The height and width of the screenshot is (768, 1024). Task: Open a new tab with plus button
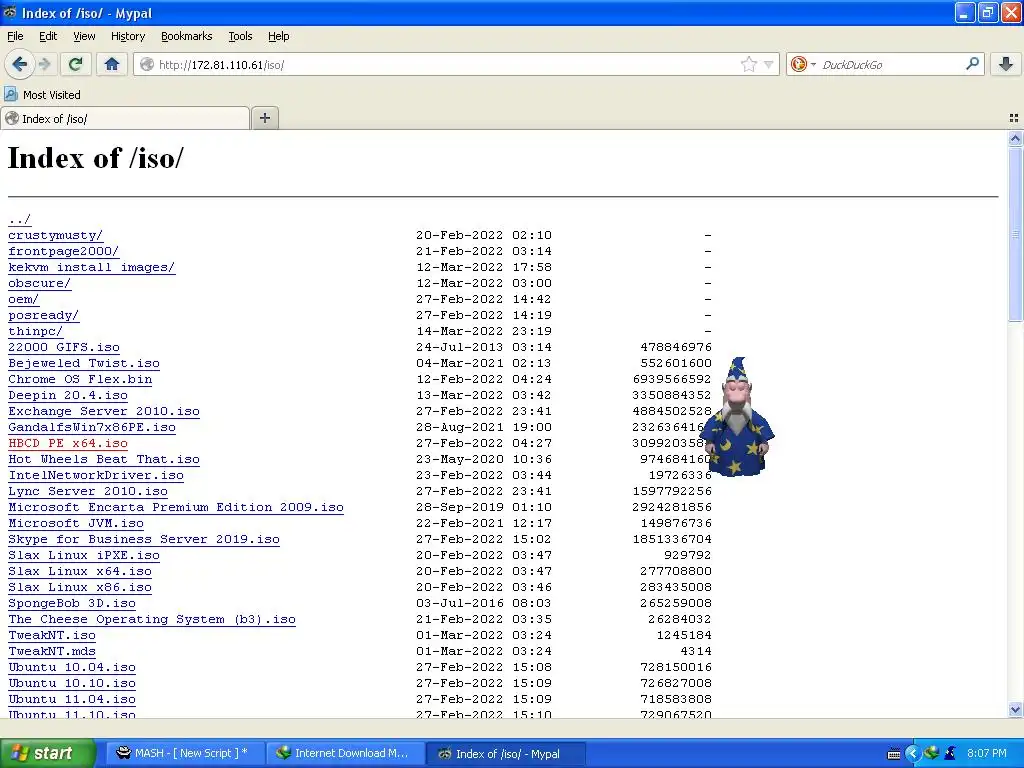[x=264, y=118]
